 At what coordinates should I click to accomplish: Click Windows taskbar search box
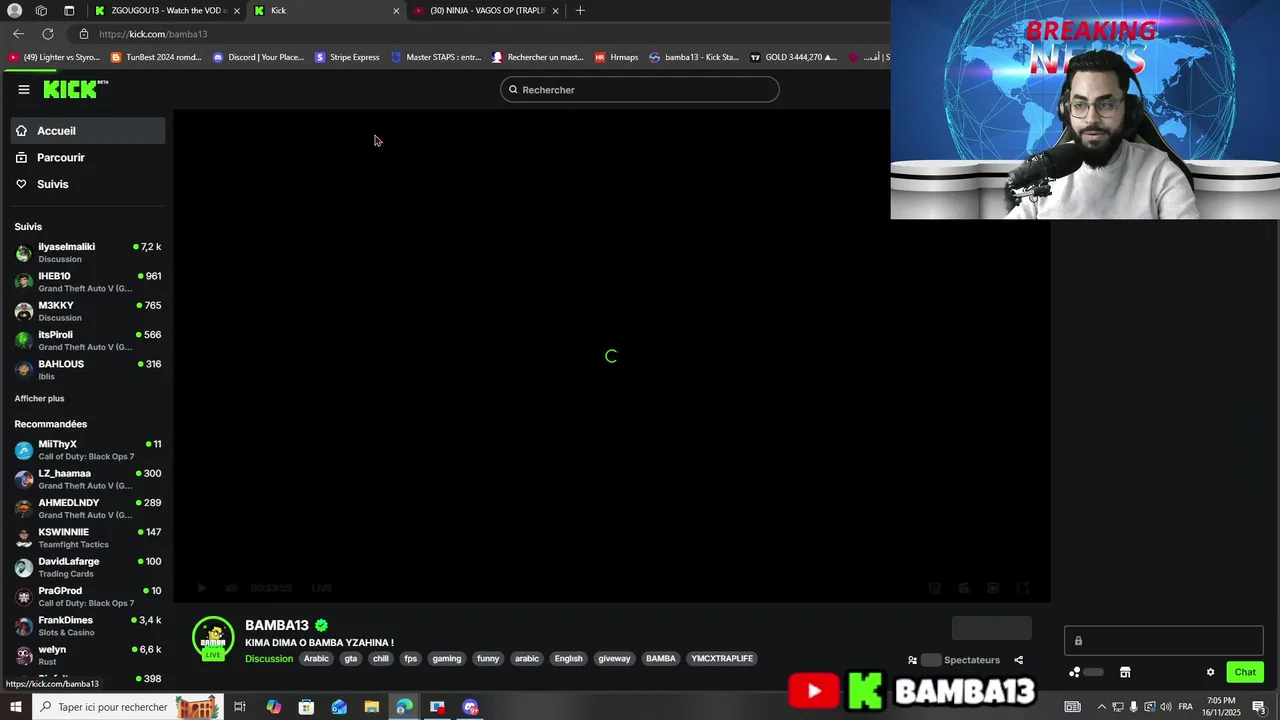126,707
